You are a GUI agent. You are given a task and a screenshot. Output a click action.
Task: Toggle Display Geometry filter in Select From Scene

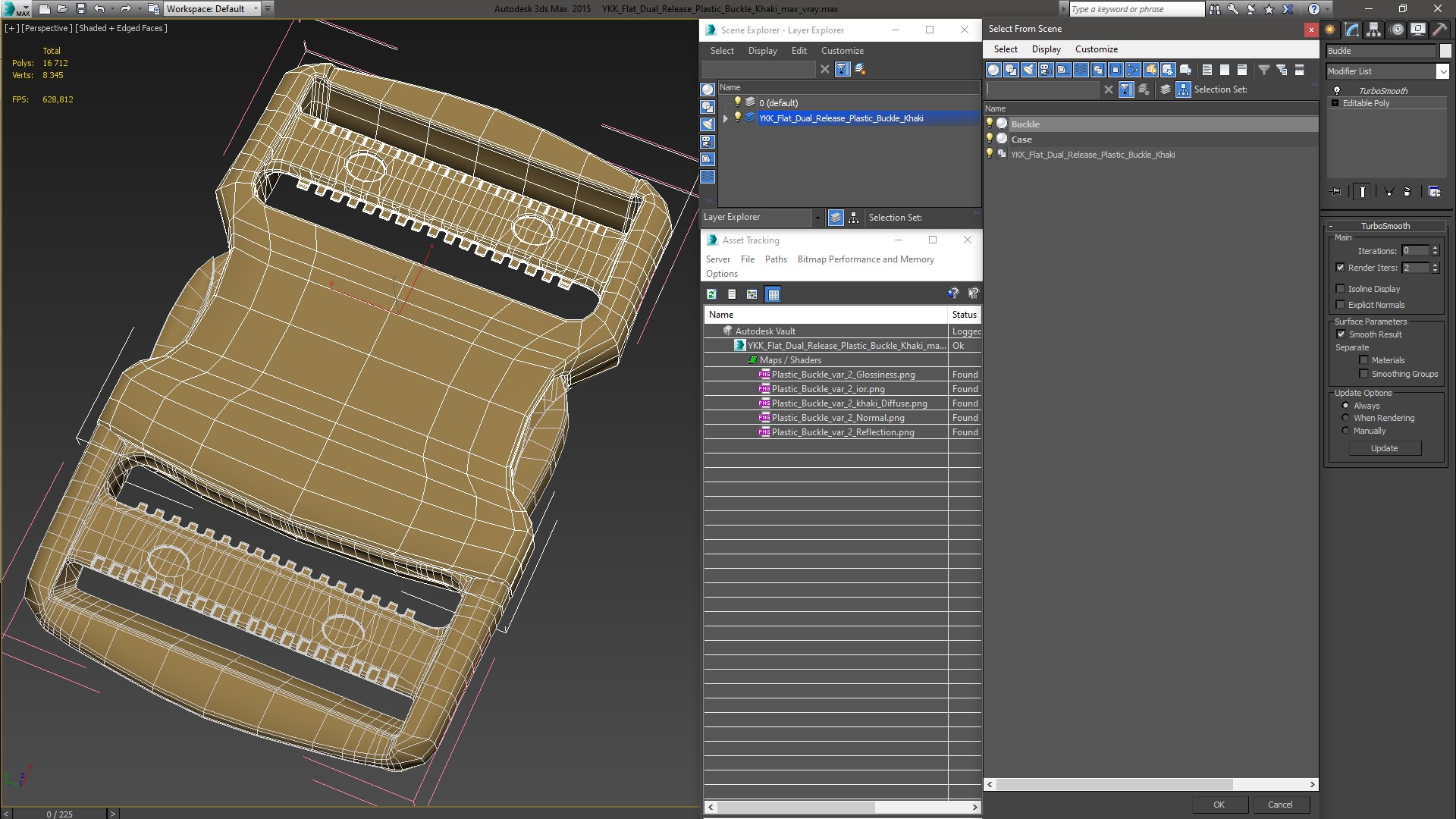coord(993,70)
